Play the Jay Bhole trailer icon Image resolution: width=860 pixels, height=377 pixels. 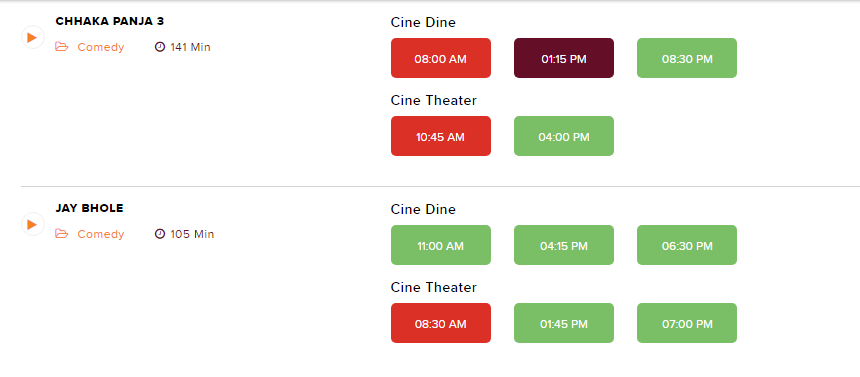tap(32, 224)
